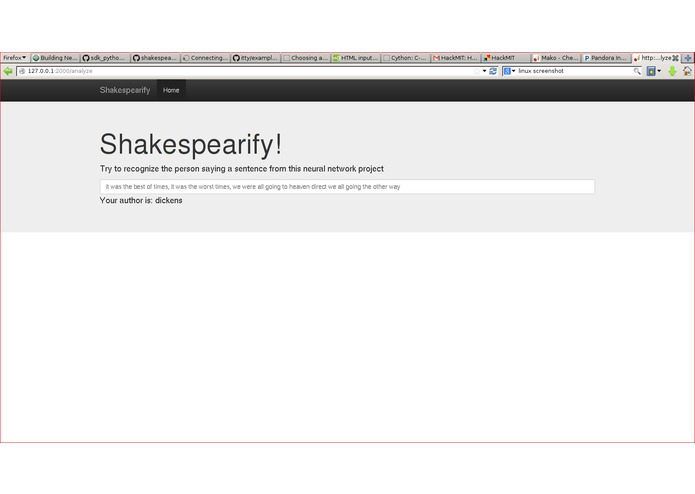Viewport: 695px width, 494px height.
Task: Switch to the sdk_pytho... tab
Action: [x=105, y=58]
